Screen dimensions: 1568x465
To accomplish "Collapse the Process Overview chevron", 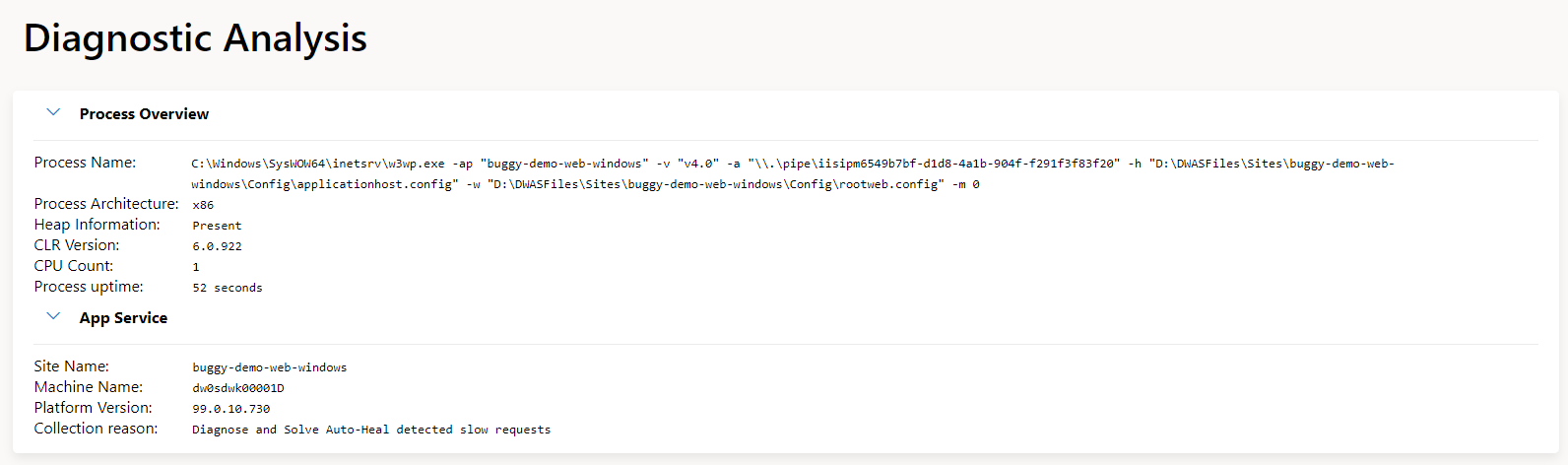I will pos(54,113).
